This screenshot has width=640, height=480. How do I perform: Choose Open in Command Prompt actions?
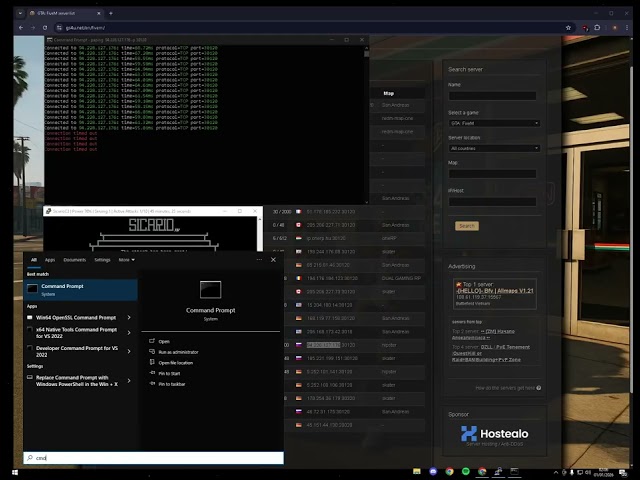164,341
